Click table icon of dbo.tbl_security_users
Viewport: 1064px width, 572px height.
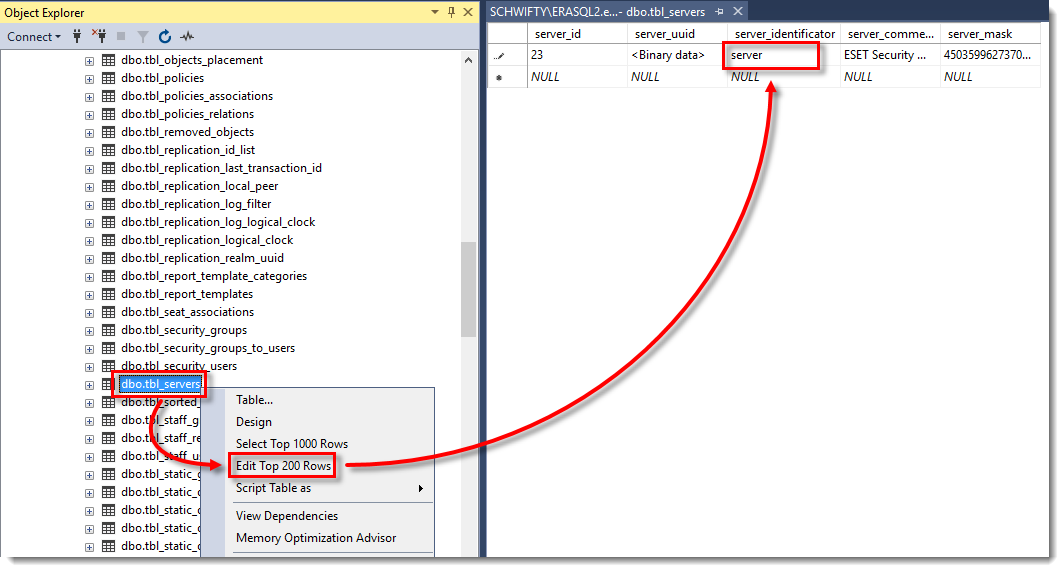[x=108, y=366]
